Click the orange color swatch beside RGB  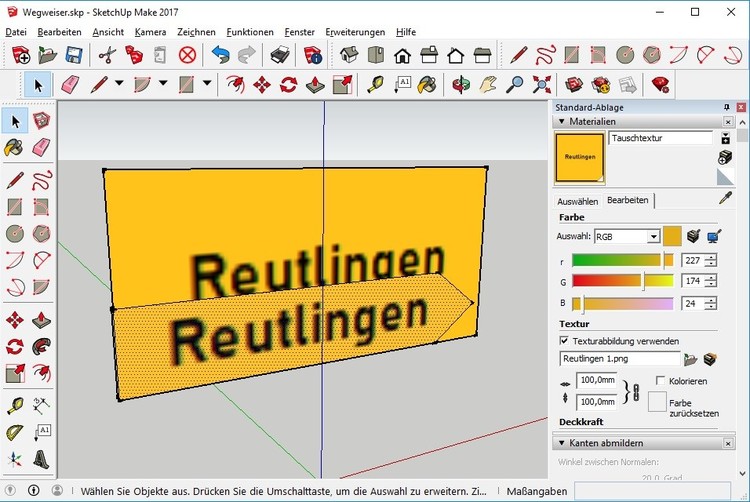pyautogui.click(x=672, y=236)
